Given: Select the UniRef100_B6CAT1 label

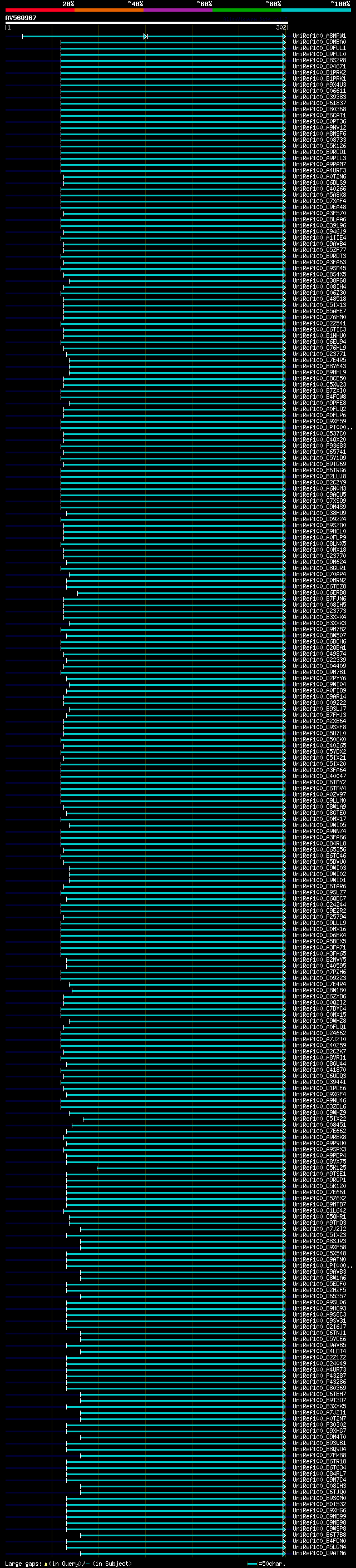Looking at the screenshot, I should (319, 115).
